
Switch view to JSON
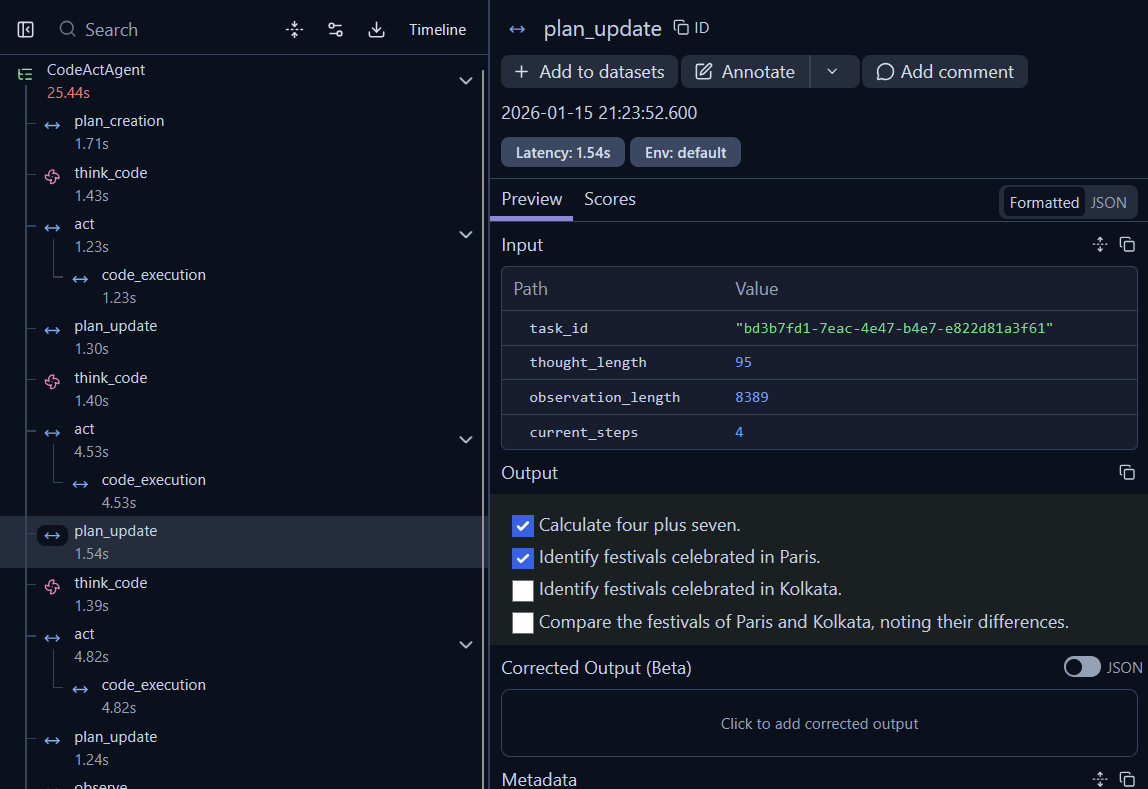[x=1108, y=203]
